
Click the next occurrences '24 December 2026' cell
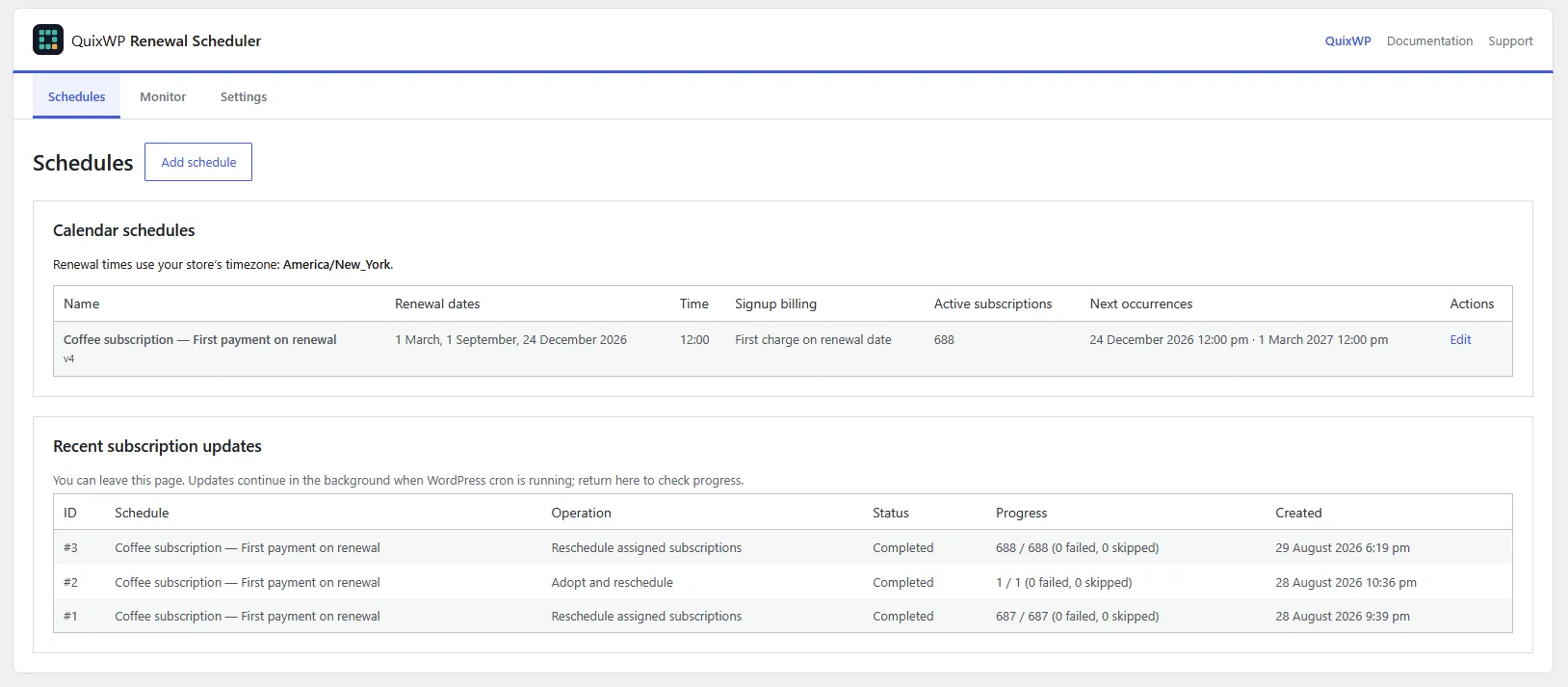pyautogui.click(x=1239, y=339)
